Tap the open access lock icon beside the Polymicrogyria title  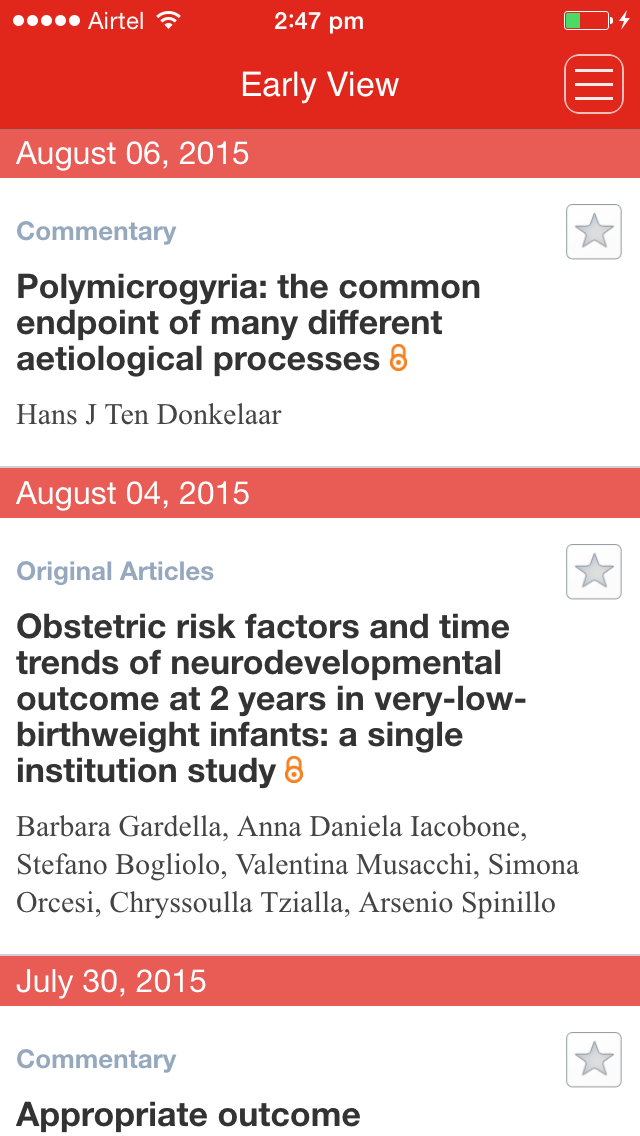[399, 359]
